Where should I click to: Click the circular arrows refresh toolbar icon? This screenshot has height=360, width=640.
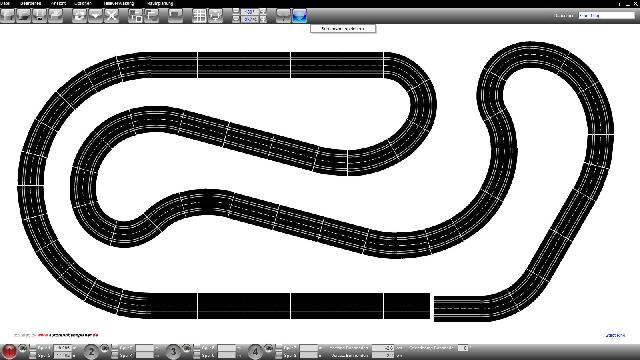[80, 16]
